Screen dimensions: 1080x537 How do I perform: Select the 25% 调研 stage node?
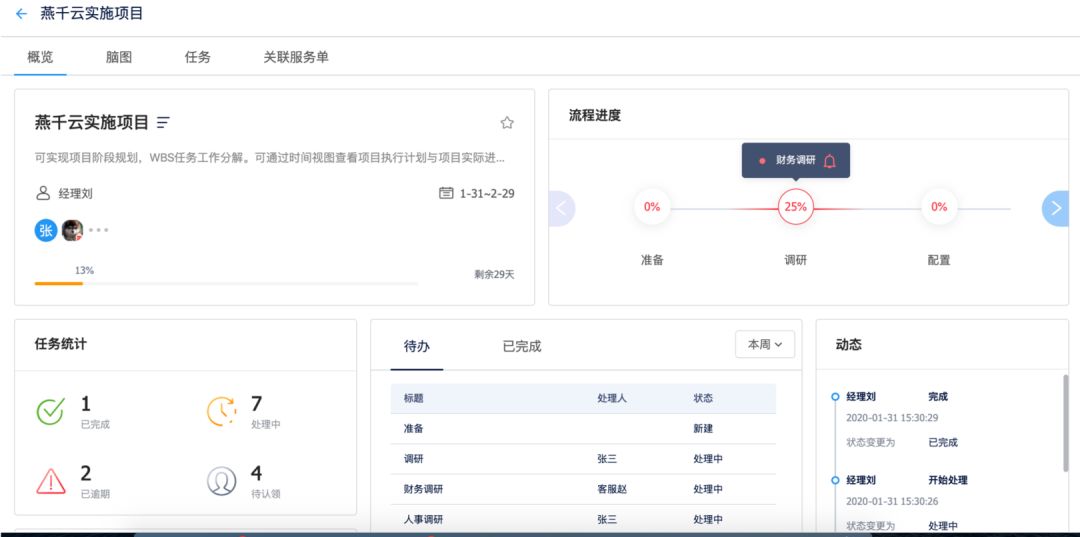[x=795, y=207]
